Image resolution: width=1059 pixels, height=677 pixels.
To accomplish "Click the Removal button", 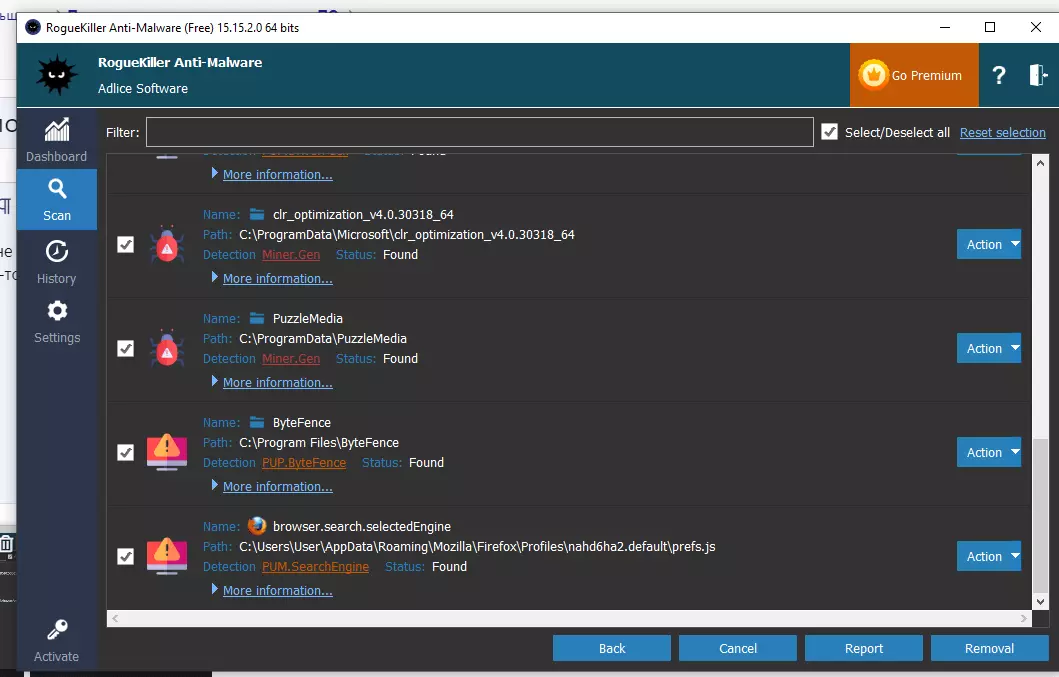I will [x=989, y=648].
